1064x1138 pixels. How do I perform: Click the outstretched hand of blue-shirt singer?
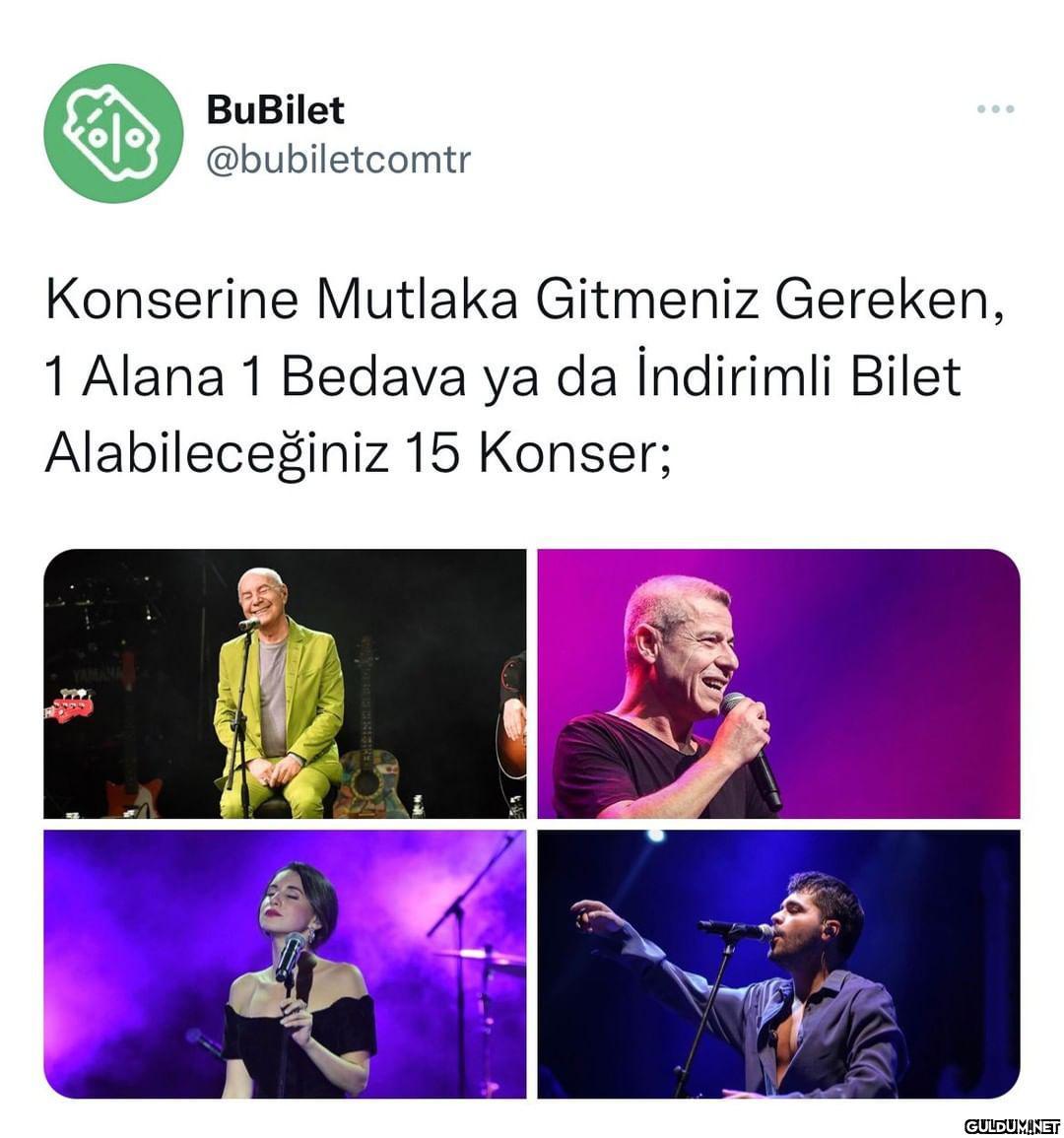point(595,917)
